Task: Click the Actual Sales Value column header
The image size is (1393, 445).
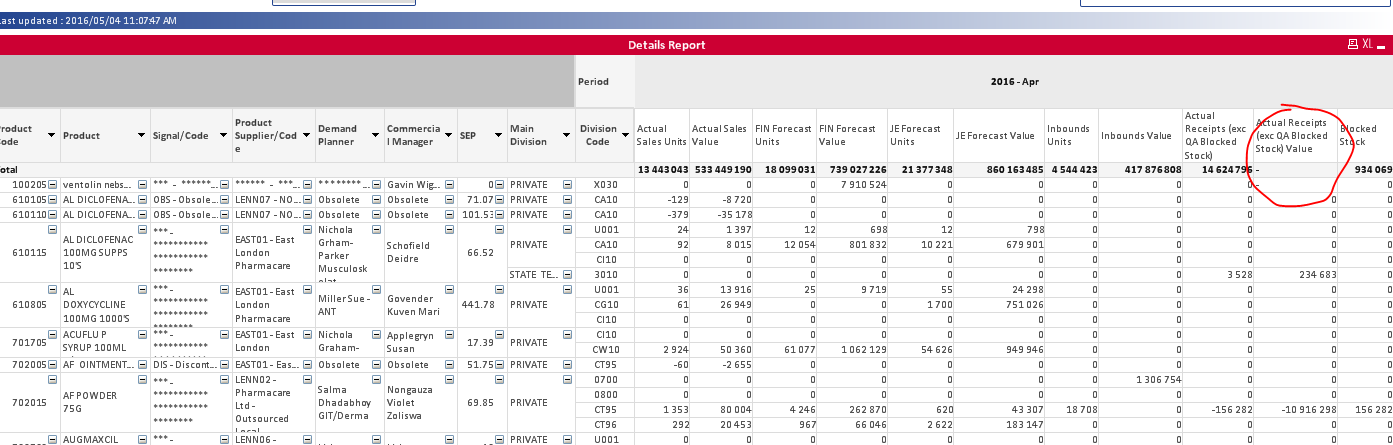Action: coord(721,135)
